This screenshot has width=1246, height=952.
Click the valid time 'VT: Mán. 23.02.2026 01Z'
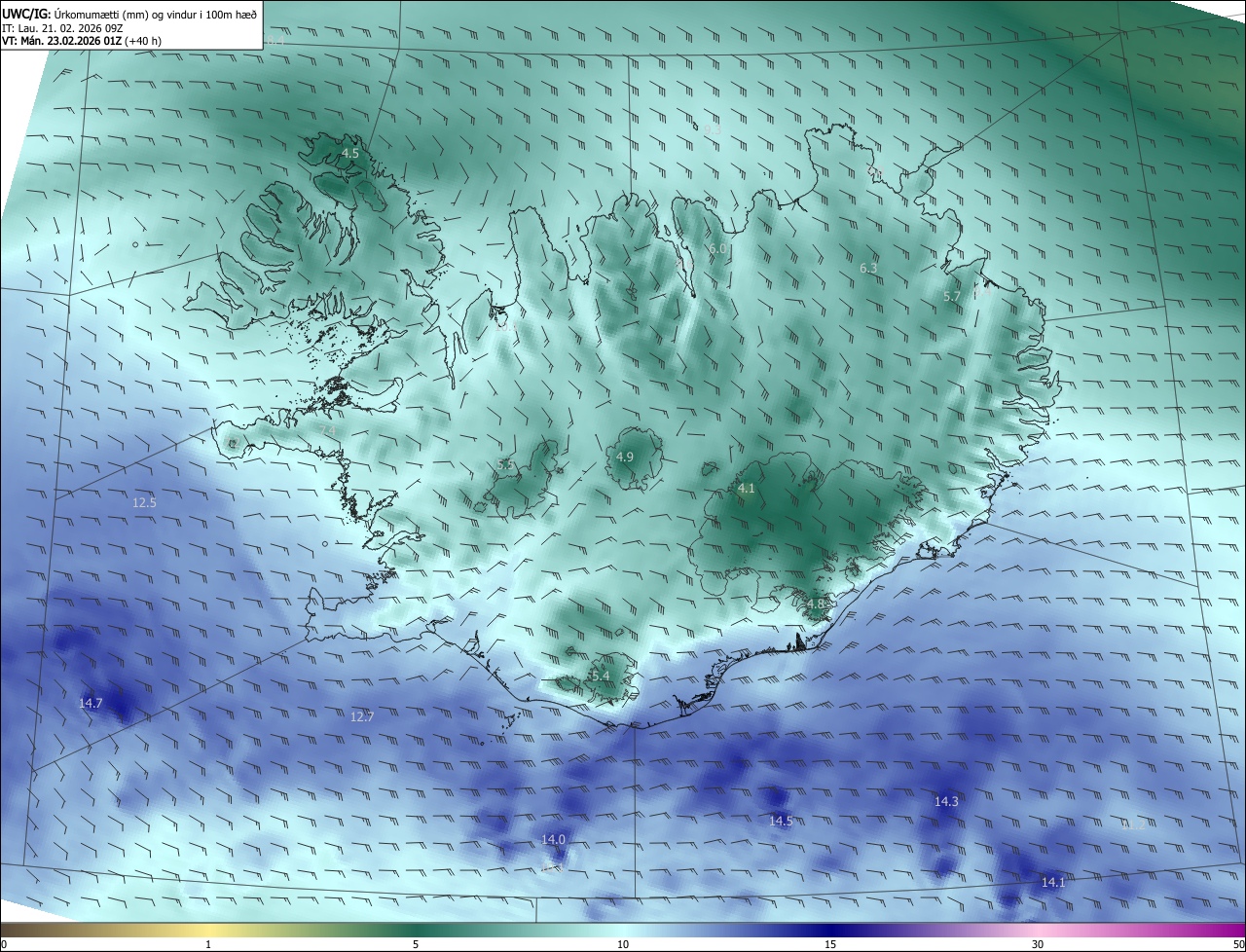pyautogui.click(x=60, y=42)
